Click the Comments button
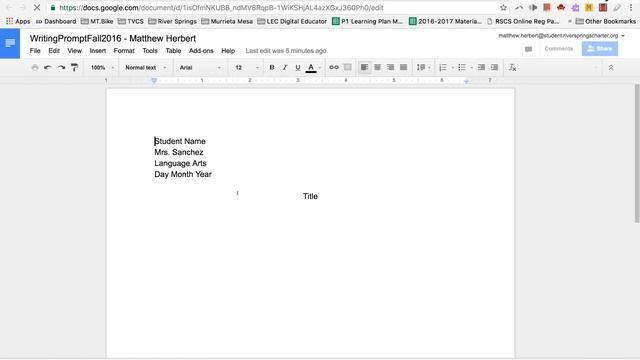The image size is (640, 360). pyautogui.click(x=558, y=49)
